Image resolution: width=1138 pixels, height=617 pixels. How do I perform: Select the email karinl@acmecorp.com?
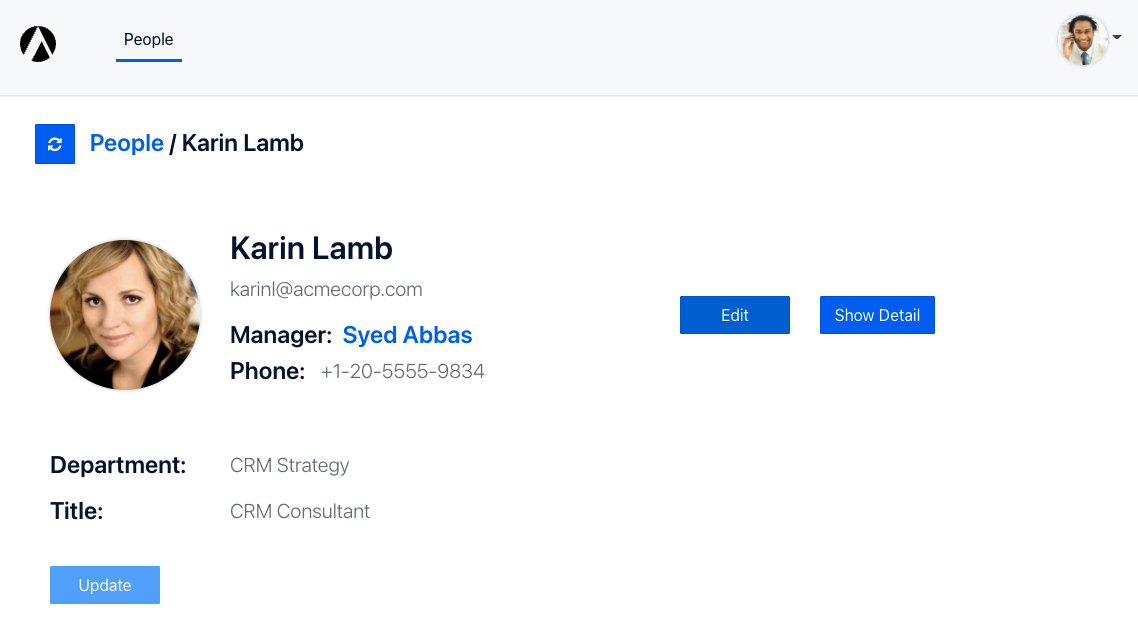coord(326,290)
